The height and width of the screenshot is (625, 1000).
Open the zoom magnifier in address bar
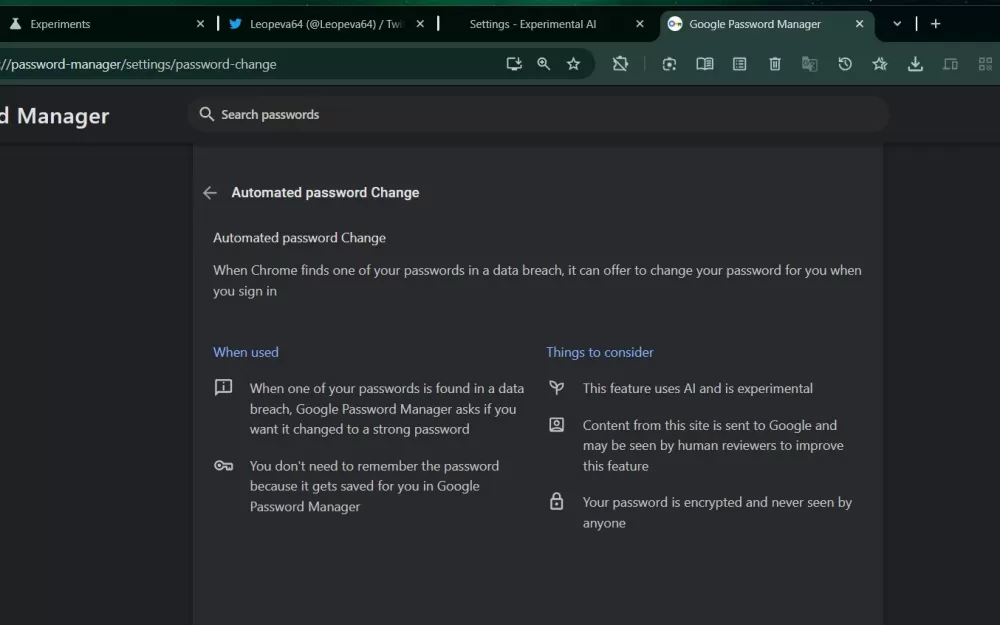point(543,64)
